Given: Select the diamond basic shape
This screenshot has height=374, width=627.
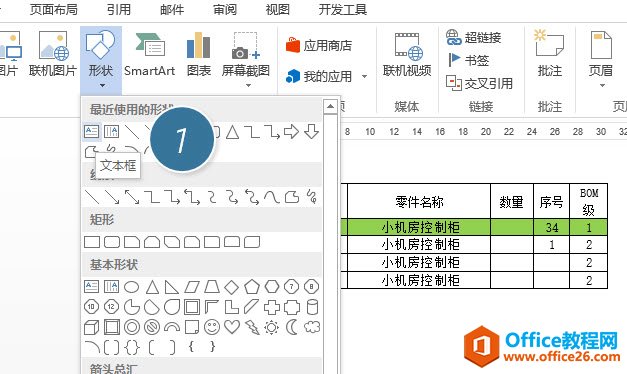Looking at the screenshot, I should click(x=232, y=287).
